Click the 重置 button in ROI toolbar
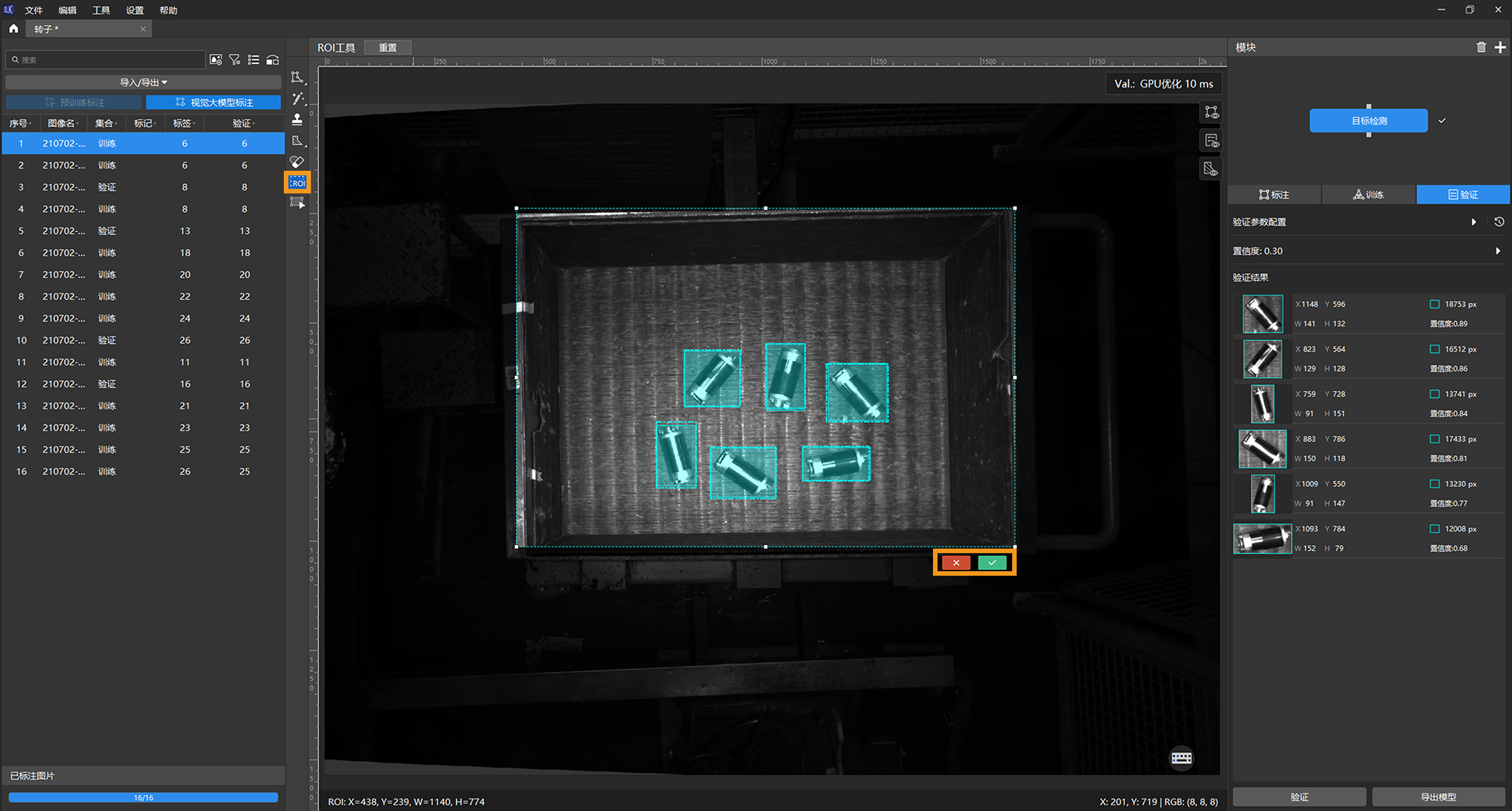 click(387, 48)
